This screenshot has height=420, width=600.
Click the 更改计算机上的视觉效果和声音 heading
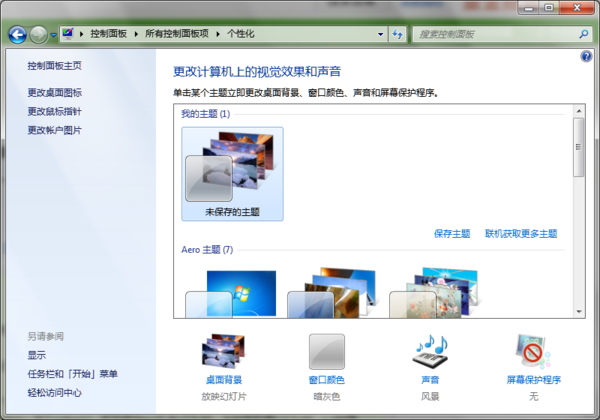[257, 72]
